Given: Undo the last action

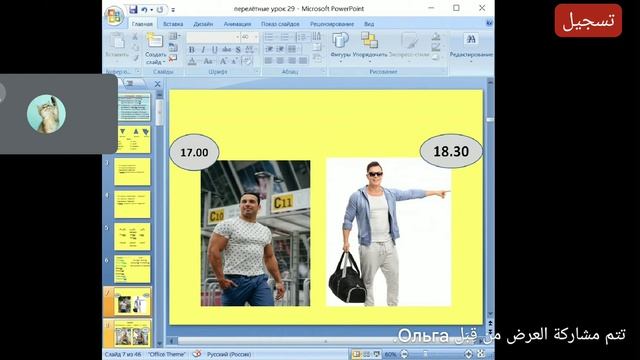Looking at the screenshot, I should pyautogui.click(x=144, y=9).
